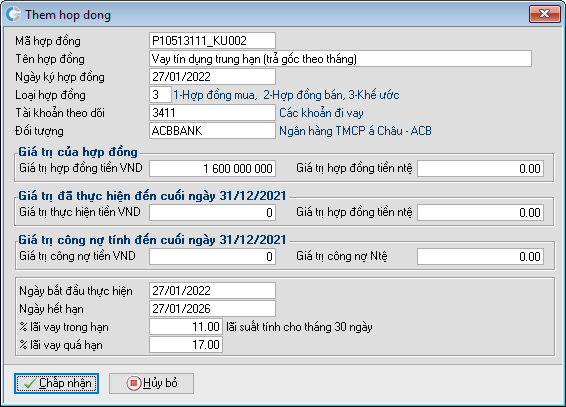Click the red stop icon on Hủy bỏ
The width and height of the screenshot is (566, 407).
(x=134, y=383)
